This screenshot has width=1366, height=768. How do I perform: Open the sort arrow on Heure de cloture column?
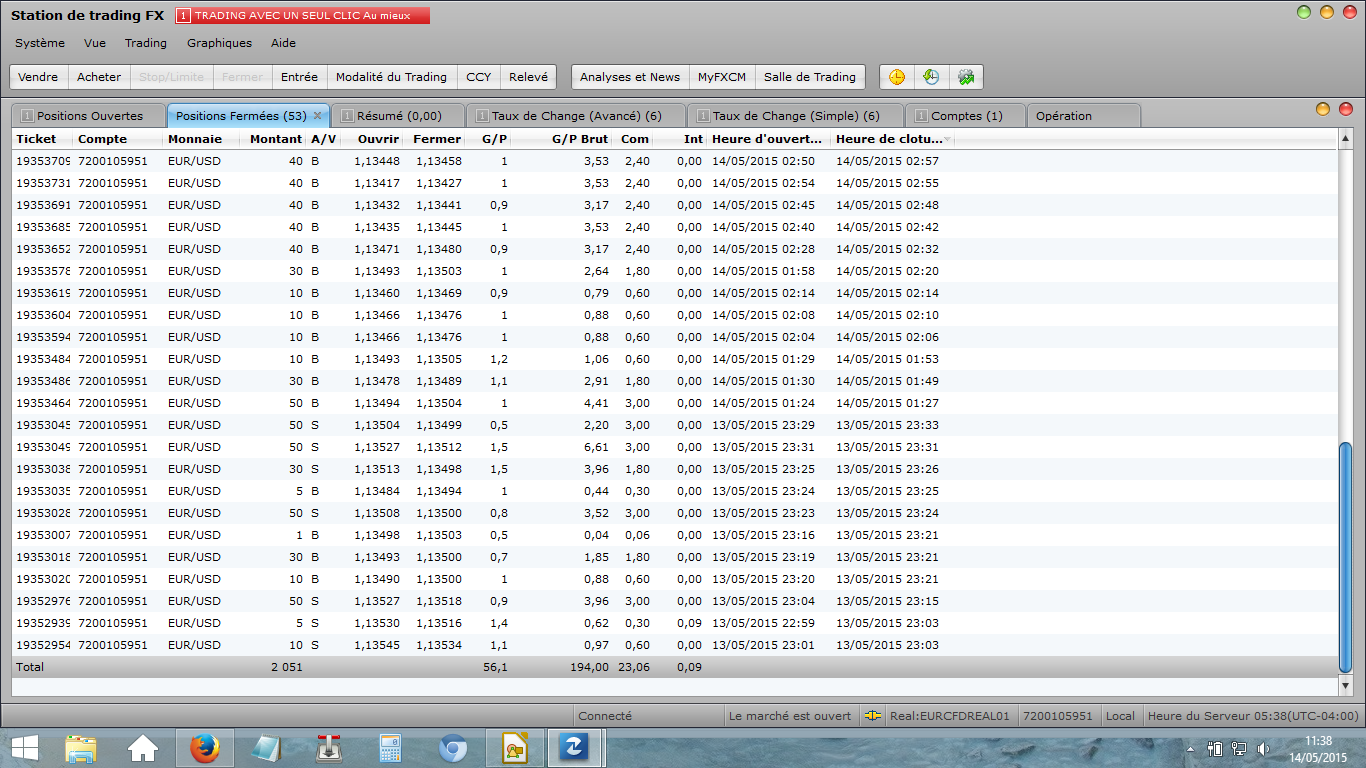pos(947,139)
